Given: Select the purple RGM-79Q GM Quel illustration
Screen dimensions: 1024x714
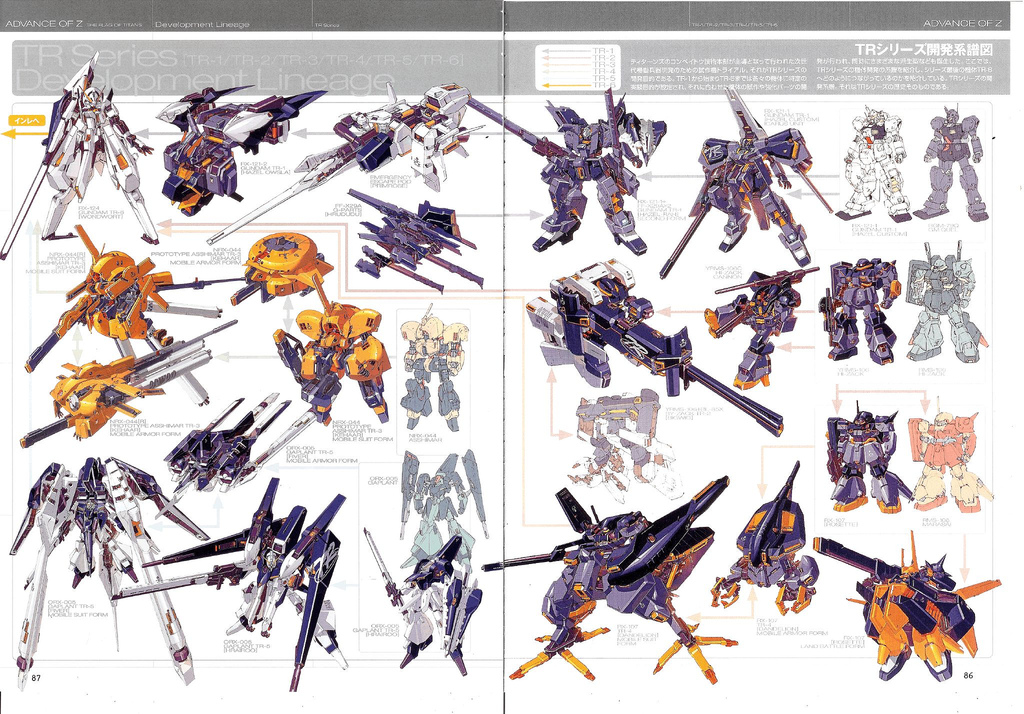Looking at the screenshot, I should click(x=953, y=163).
